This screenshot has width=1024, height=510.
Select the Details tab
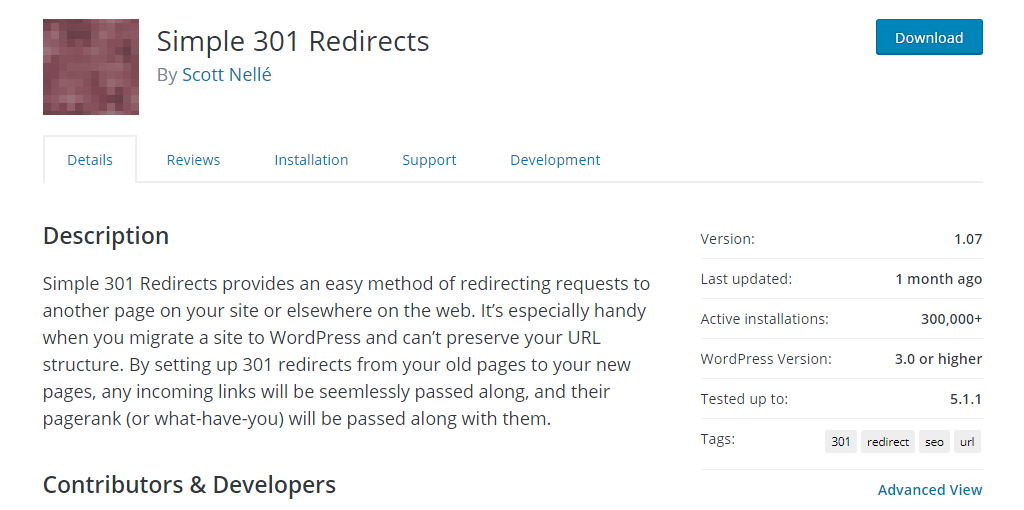(x=90, y=160)
